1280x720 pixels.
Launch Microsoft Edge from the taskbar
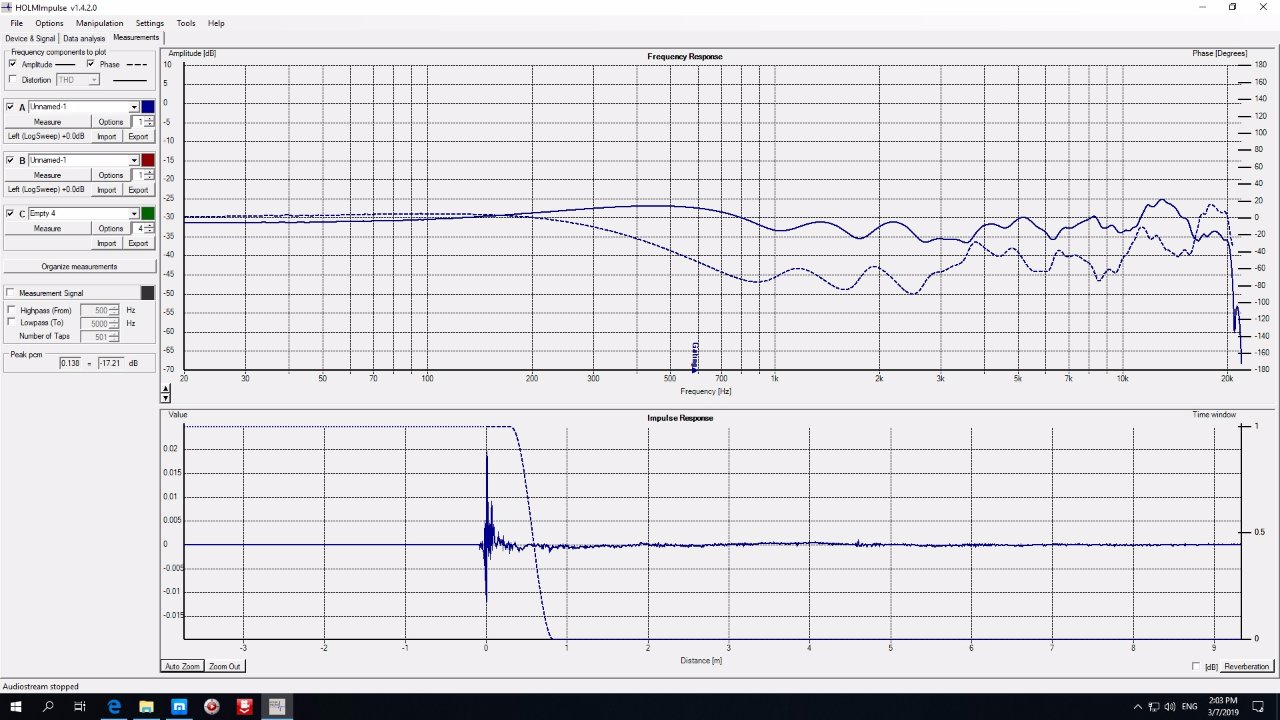coord(114,706)
